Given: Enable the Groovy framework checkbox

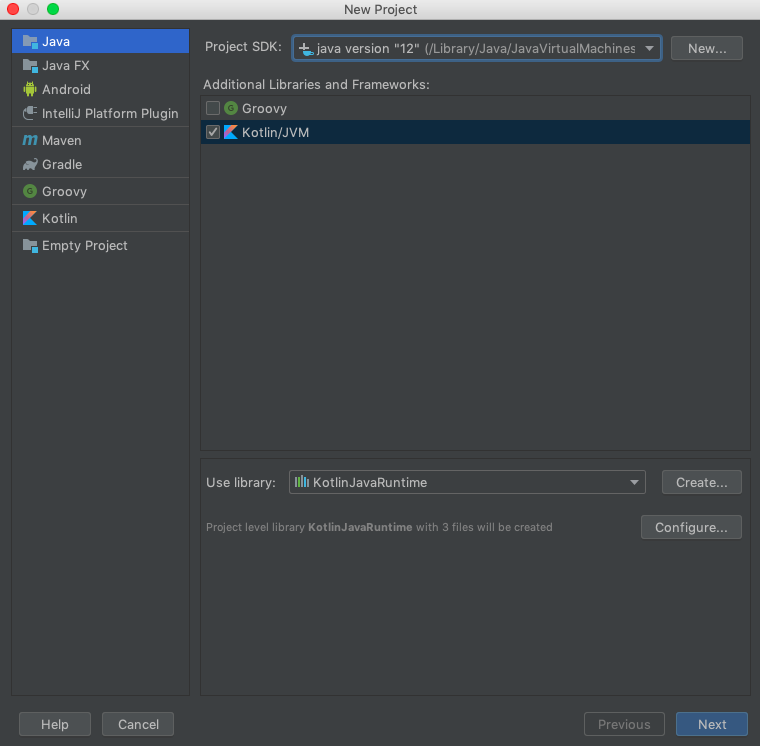Looking at the screenshot, I should [213, 108].
